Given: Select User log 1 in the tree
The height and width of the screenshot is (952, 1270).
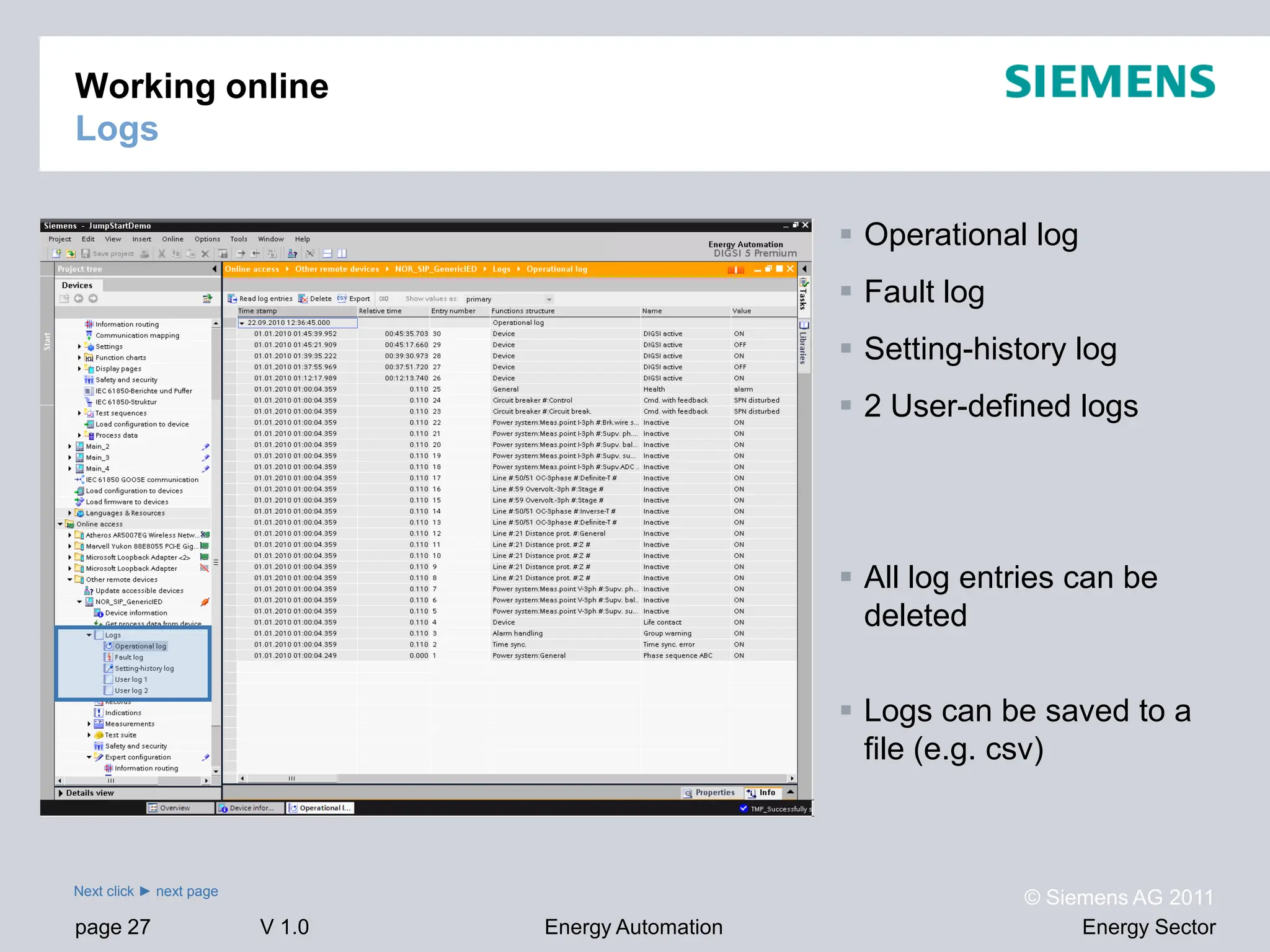Looking at the screenshot, I should 131,680.
